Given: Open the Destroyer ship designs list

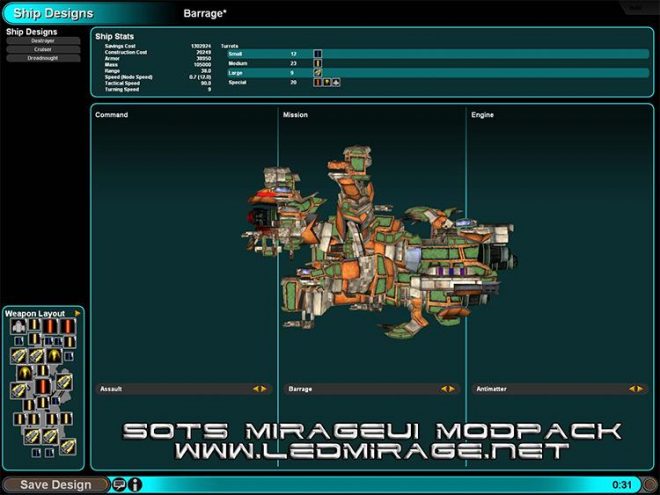Looking at the screenshot, I should tap(43, 41).
